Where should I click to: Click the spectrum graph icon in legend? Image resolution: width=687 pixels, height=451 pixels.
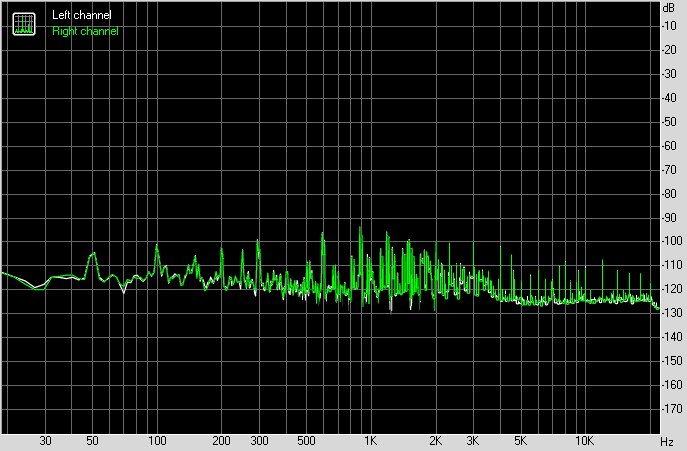24,24
